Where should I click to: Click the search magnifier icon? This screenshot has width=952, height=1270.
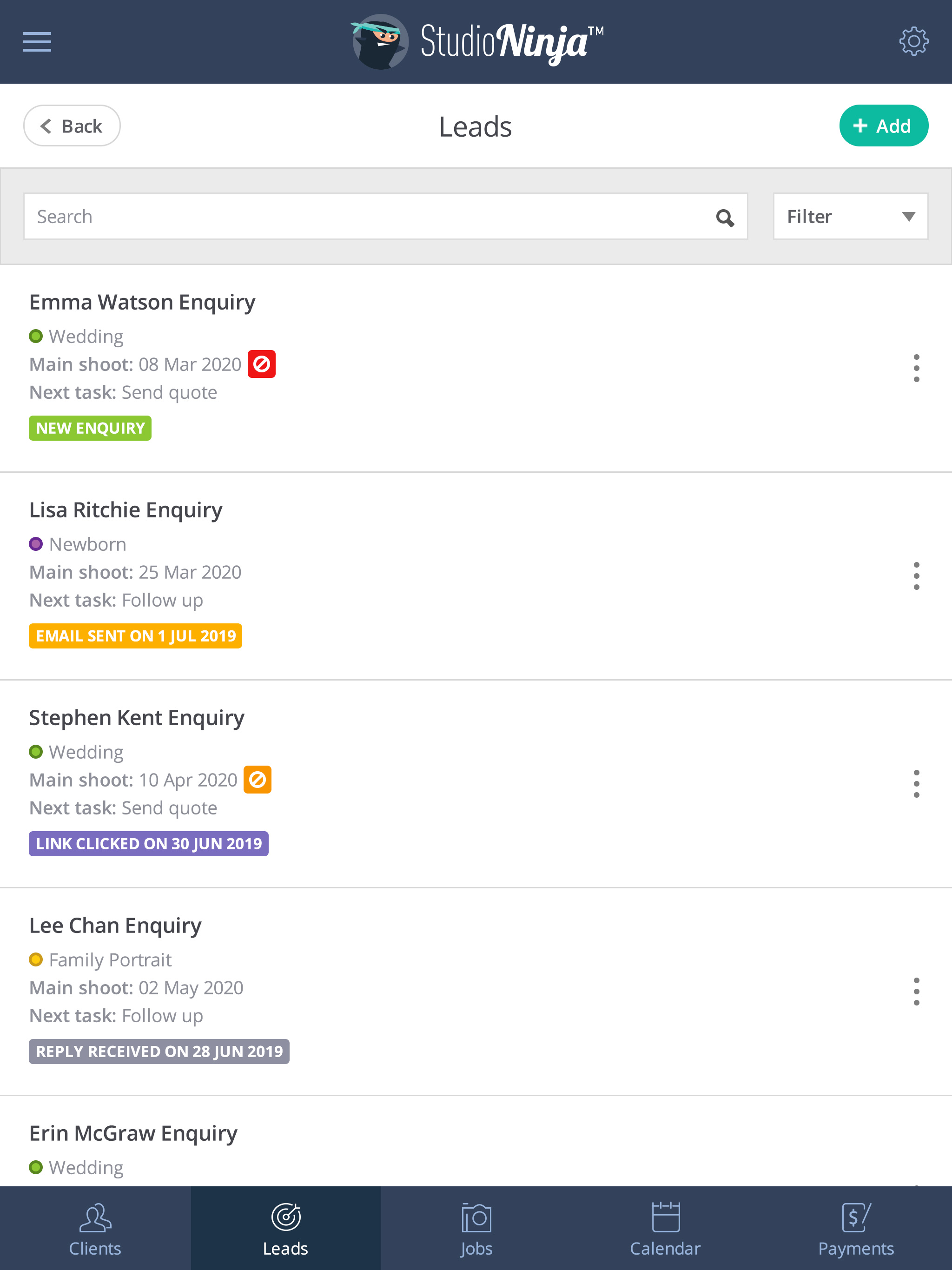click(x=725, y=217)
